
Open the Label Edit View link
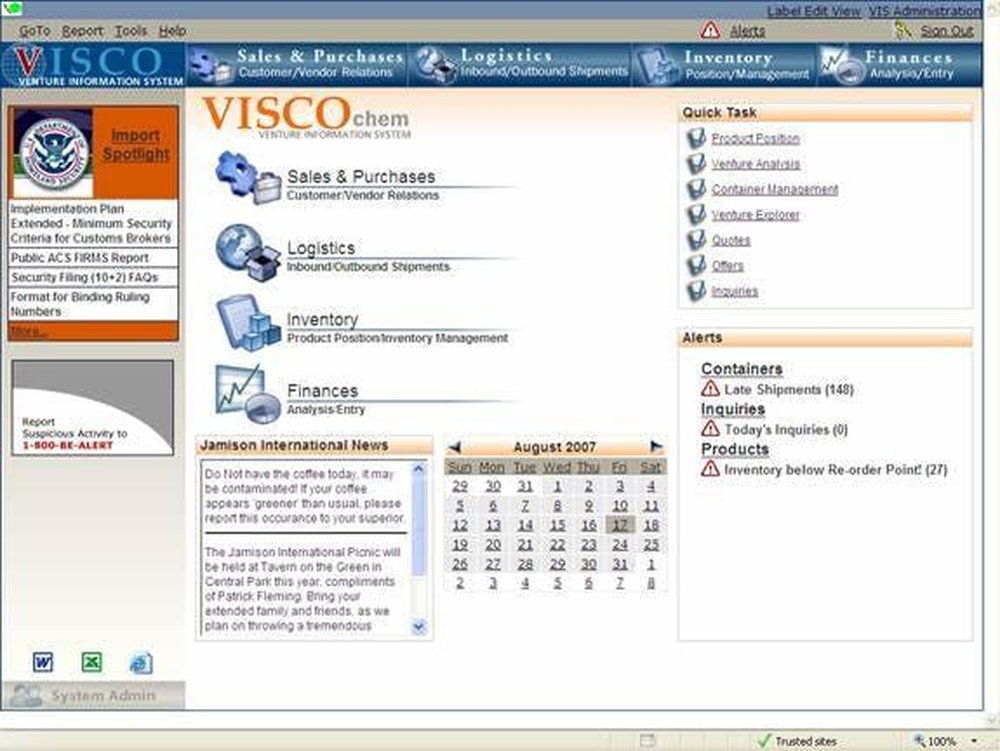pos(814,11)
